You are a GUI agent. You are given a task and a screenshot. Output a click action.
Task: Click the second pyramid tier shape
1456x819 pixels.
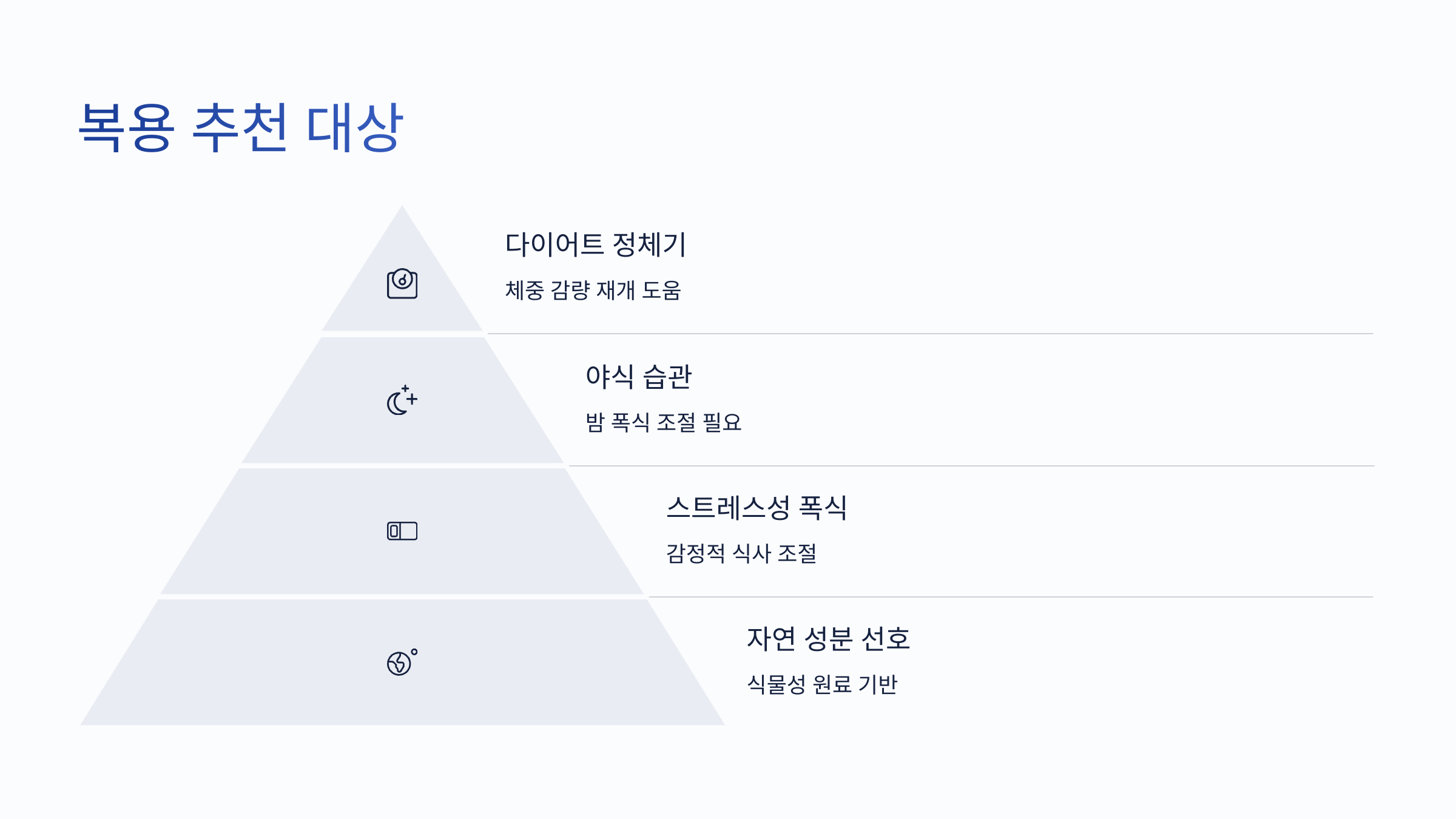[x=402, y=400]
